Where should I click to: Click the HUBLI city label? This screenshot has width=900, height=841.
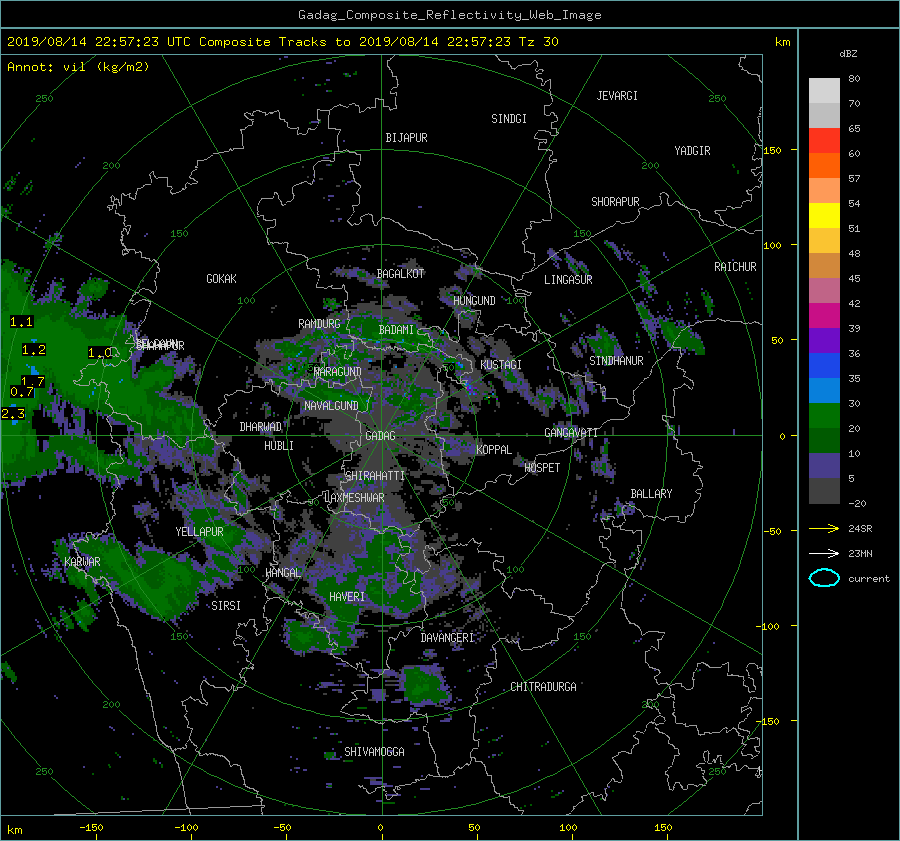(279, 445)
